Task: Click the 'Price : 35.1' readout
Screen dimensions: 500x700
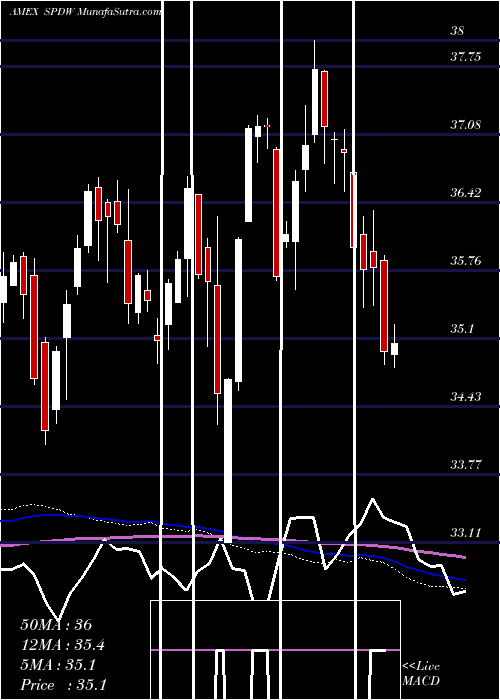Action: (x=63, y=685)
